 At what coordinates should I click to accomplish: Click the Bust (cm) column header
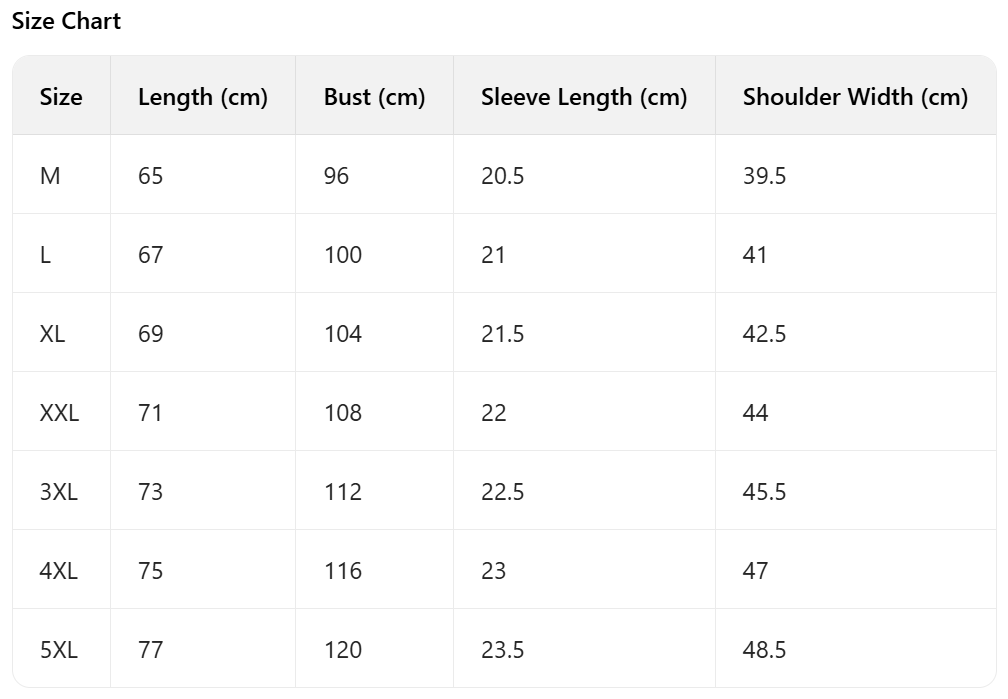pos(374,97)
